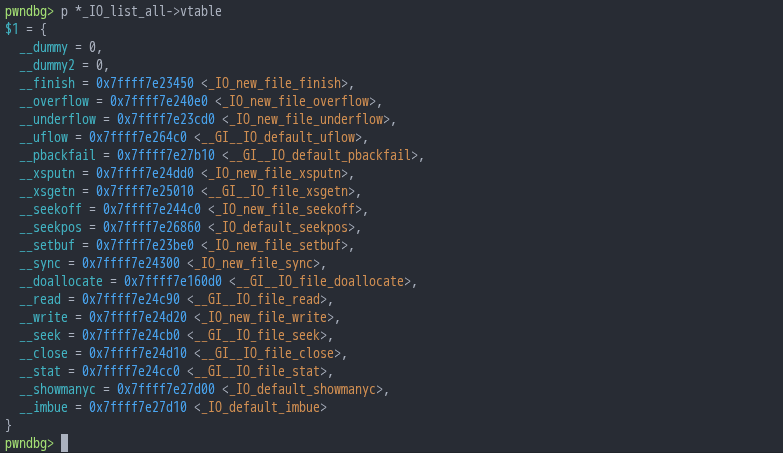Click the __sync address 0x7ffff7e24300
The height and width of the screenshot is (453, 783).
click(131, 263)
